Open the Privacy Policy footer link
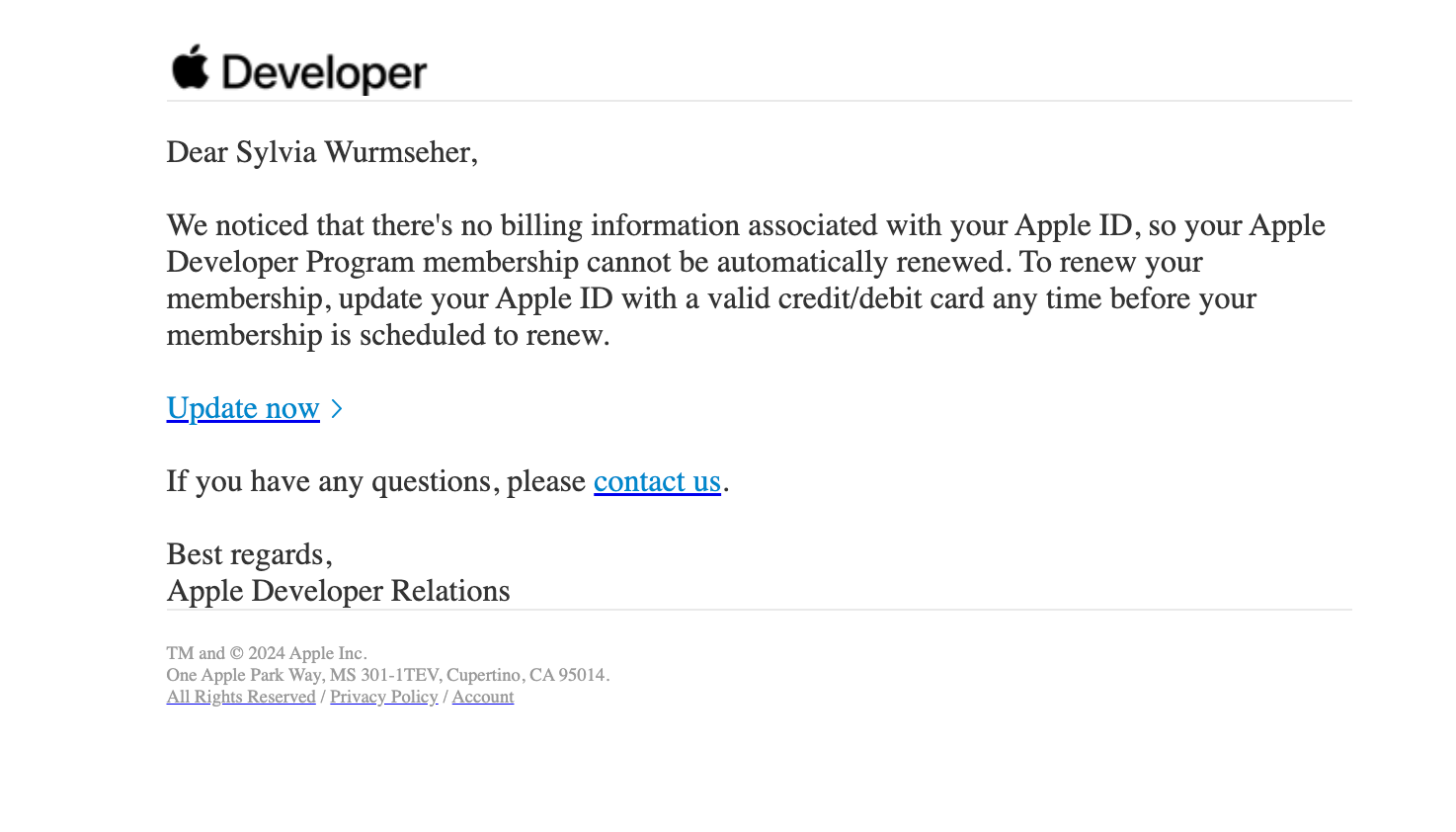 (x=383, y=697)
